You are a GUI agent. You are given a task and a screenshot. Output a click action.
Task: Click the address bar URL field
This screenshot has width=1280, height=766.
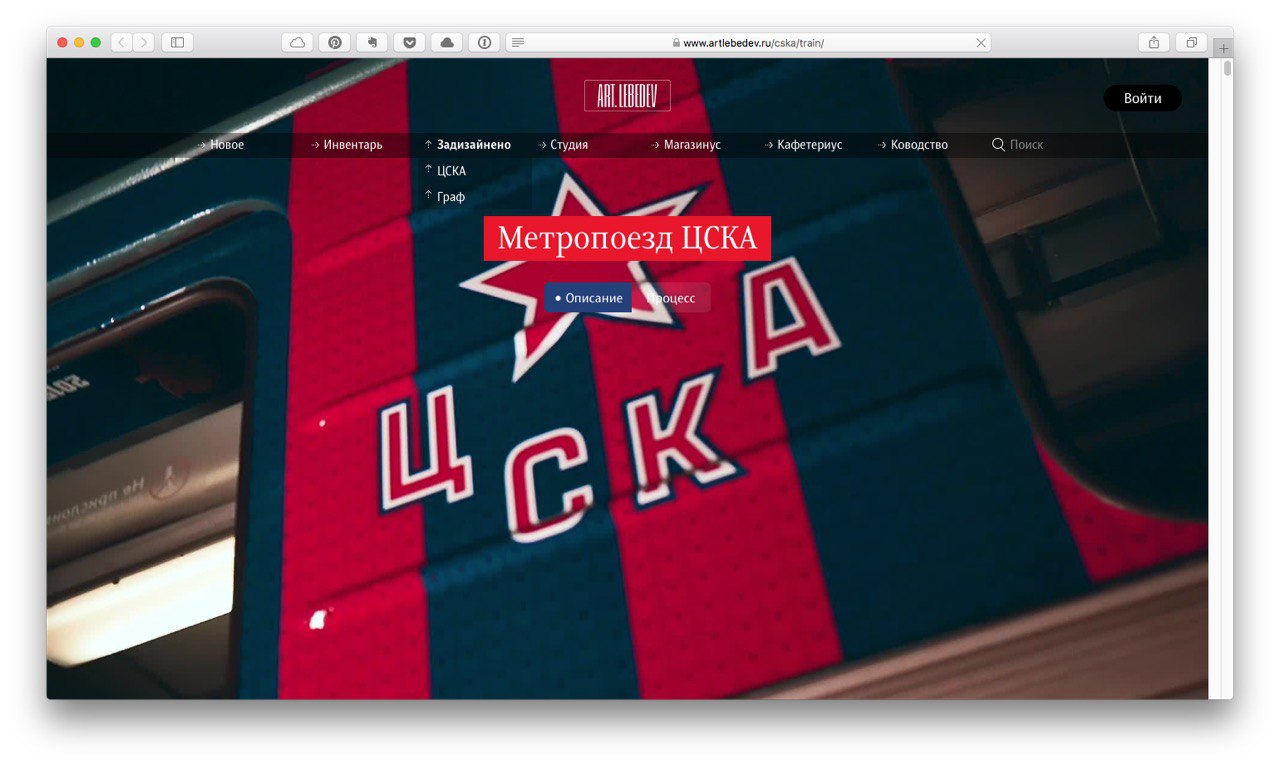[x=748, y=43]
